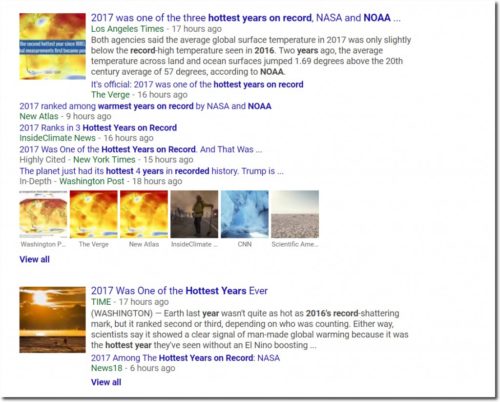Open New York Times 'And That Was' headline
Viewport: 500px width, 402px height.
click(x=141, y=149)
